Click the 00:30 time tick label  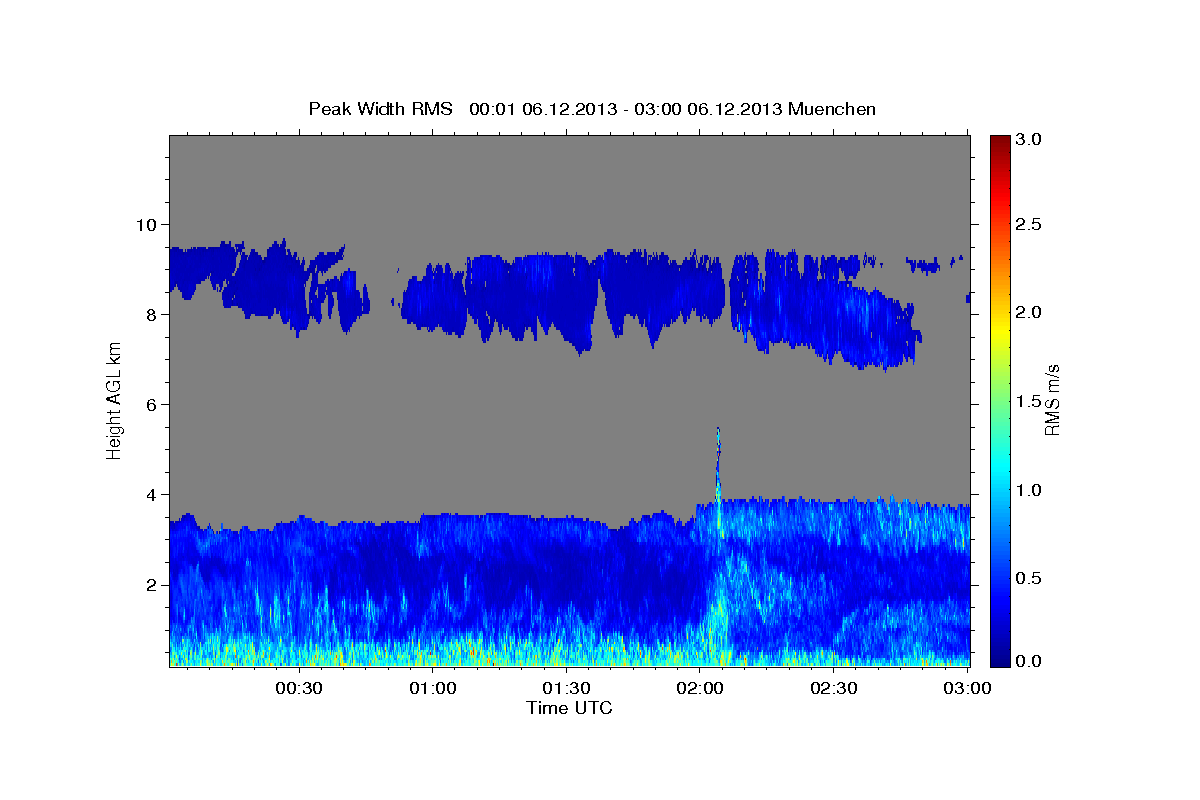(298, 688)
